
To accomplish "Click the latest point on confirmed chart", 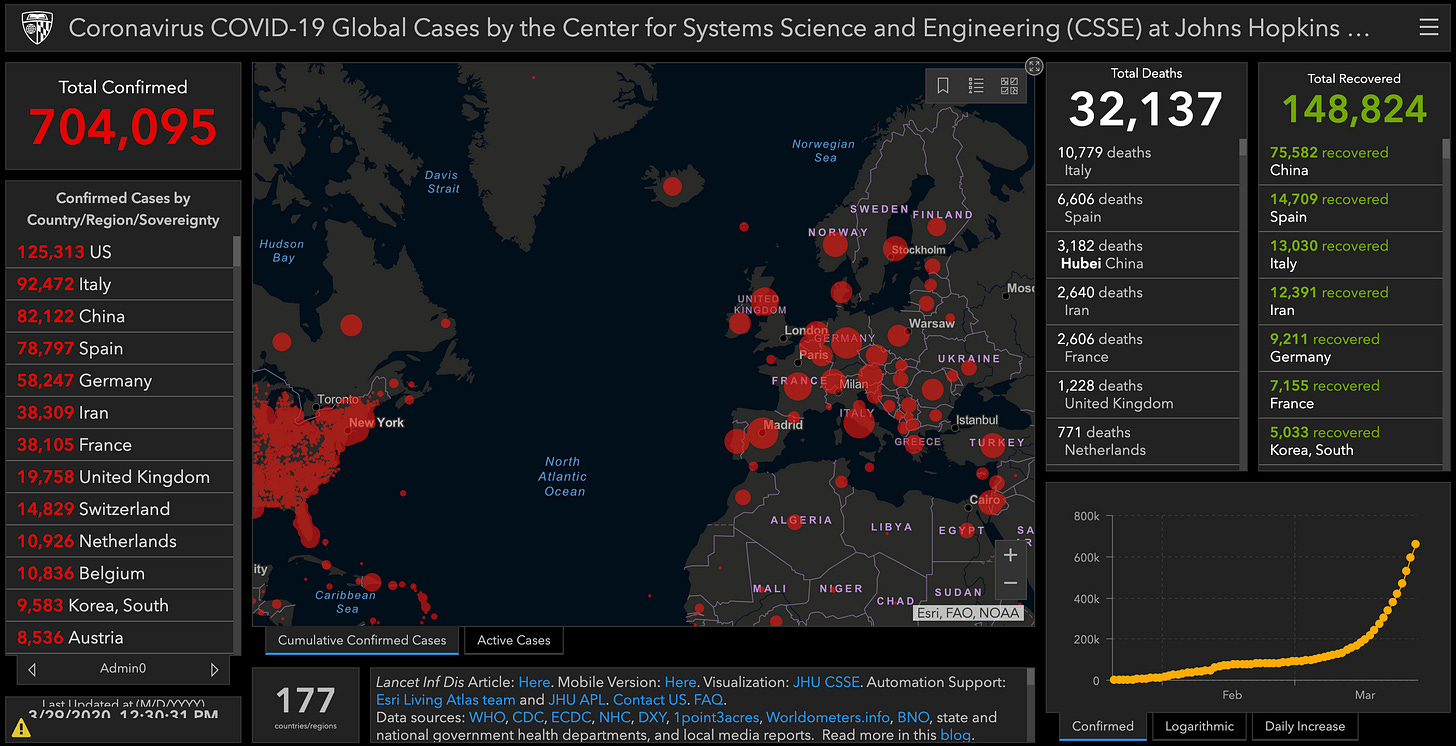I will (x=1416, y=544).
